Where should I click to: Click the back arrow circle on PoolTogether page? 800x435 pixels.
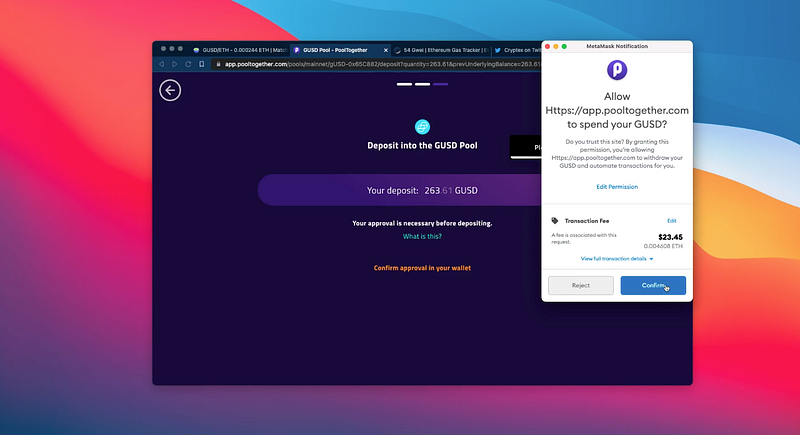[x=170, y=90]
